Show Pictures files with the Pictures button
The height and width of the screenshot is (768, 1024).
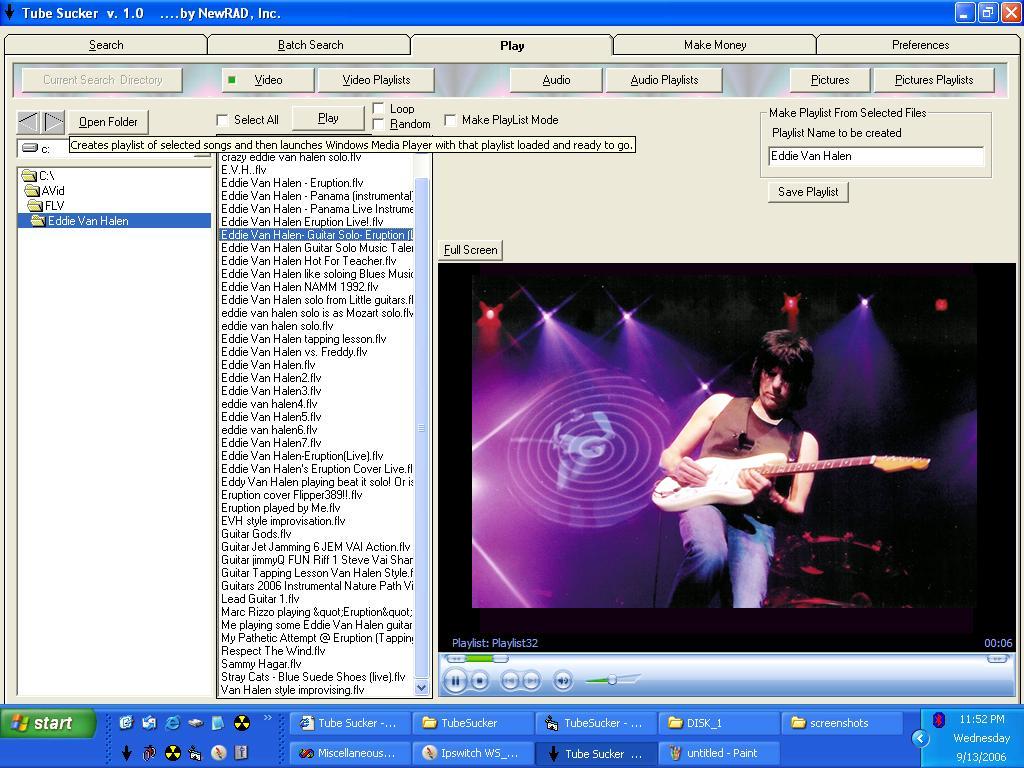(x=830, y=80)
